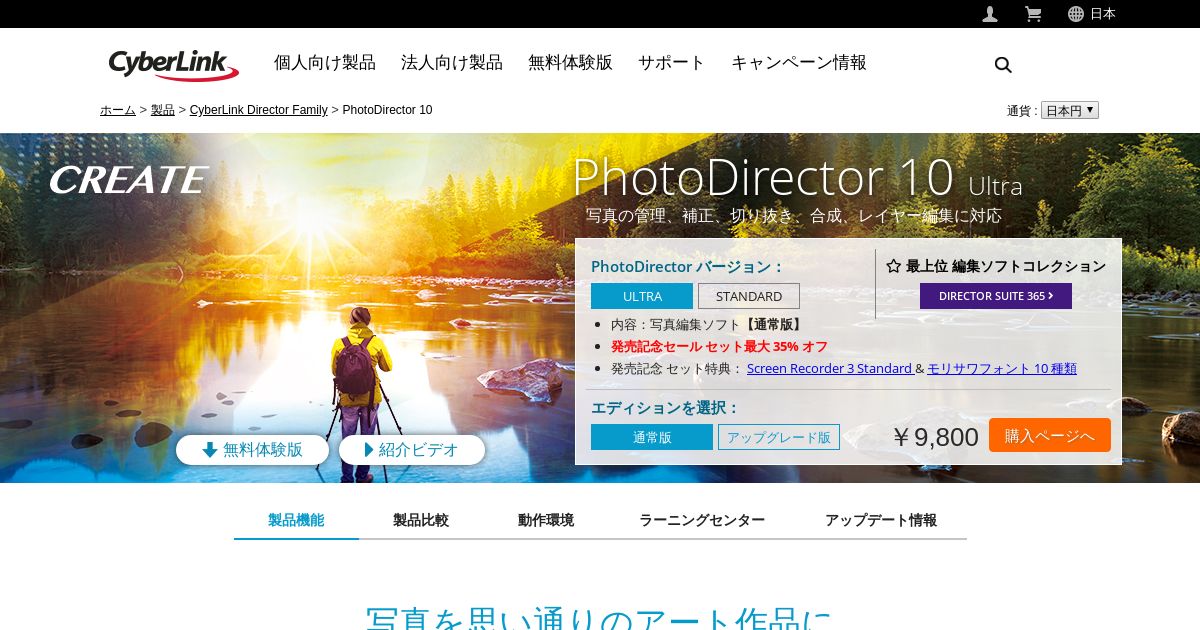Open モリサワフォント 10 種類 link
Screen dimensions: 1200x630
pyautogui.click(x=1002, y=368)
